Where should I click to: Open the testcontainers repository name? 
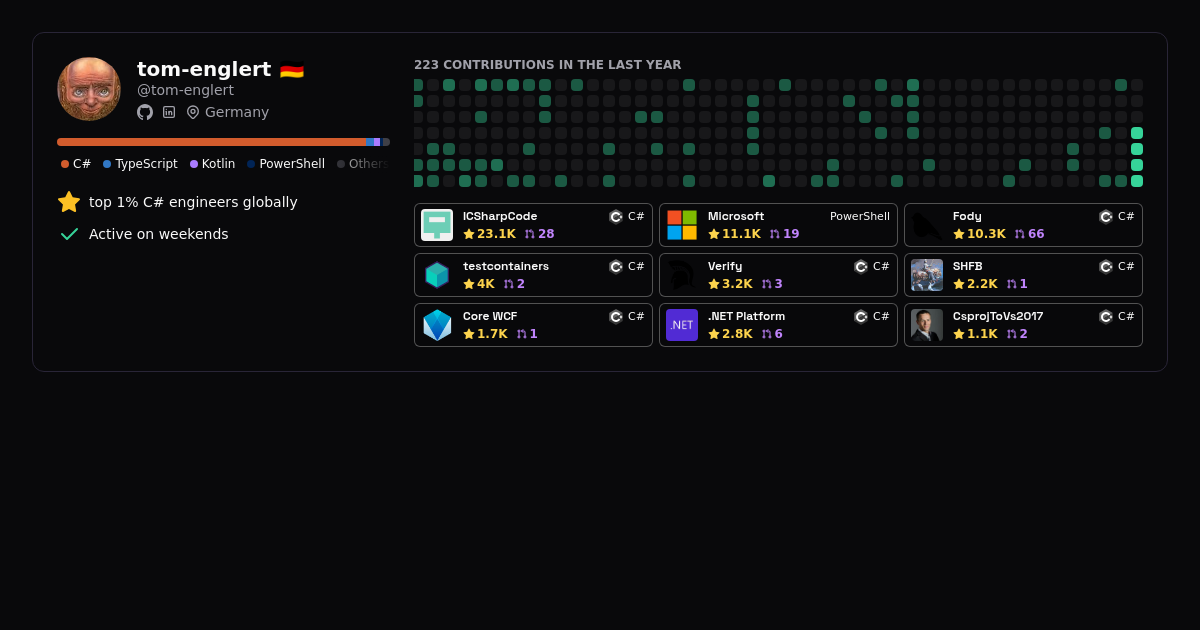(506, 266)
